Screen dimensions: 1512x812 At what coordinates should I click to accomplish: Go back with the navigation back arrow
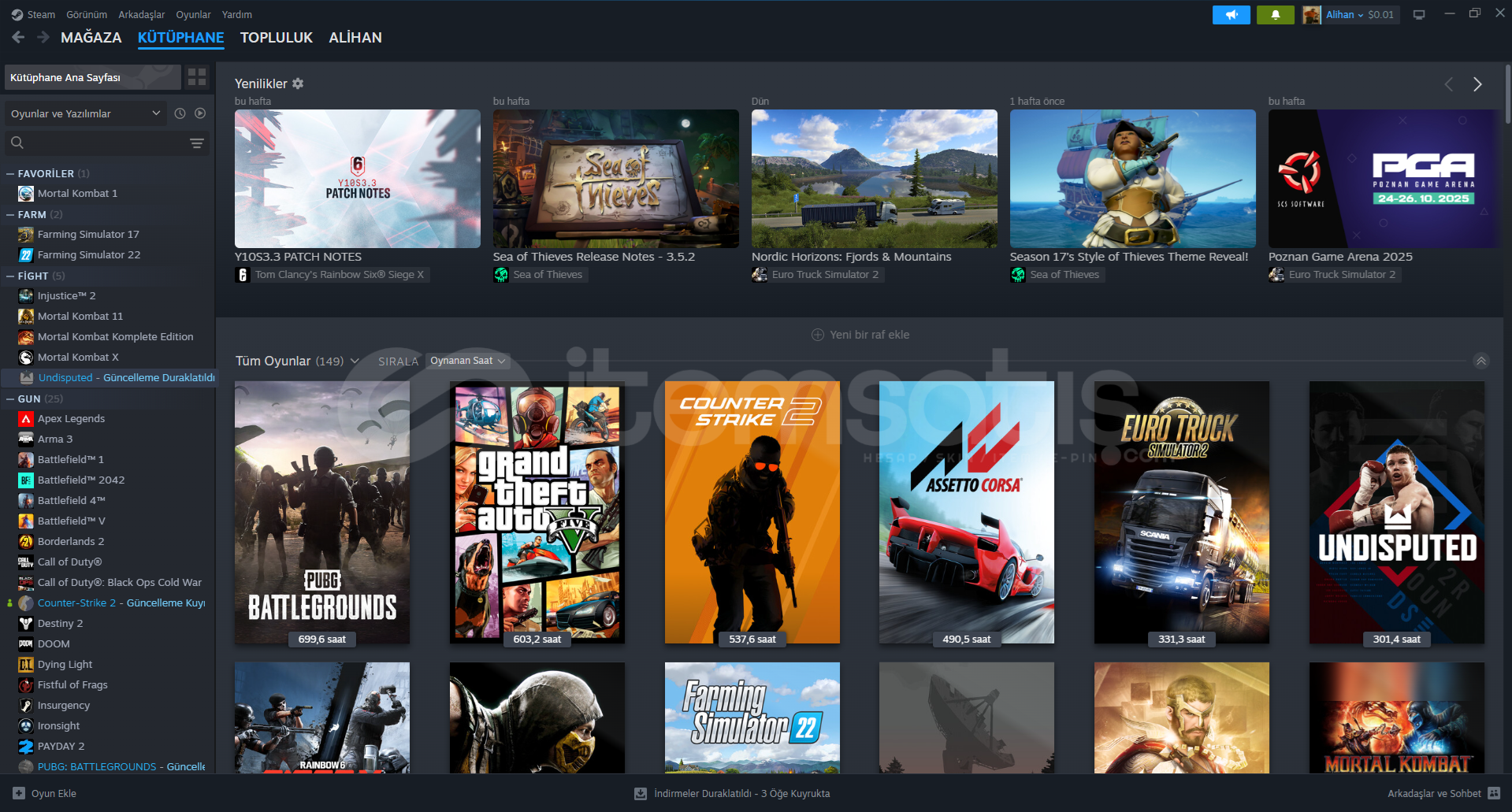point(18,37)
